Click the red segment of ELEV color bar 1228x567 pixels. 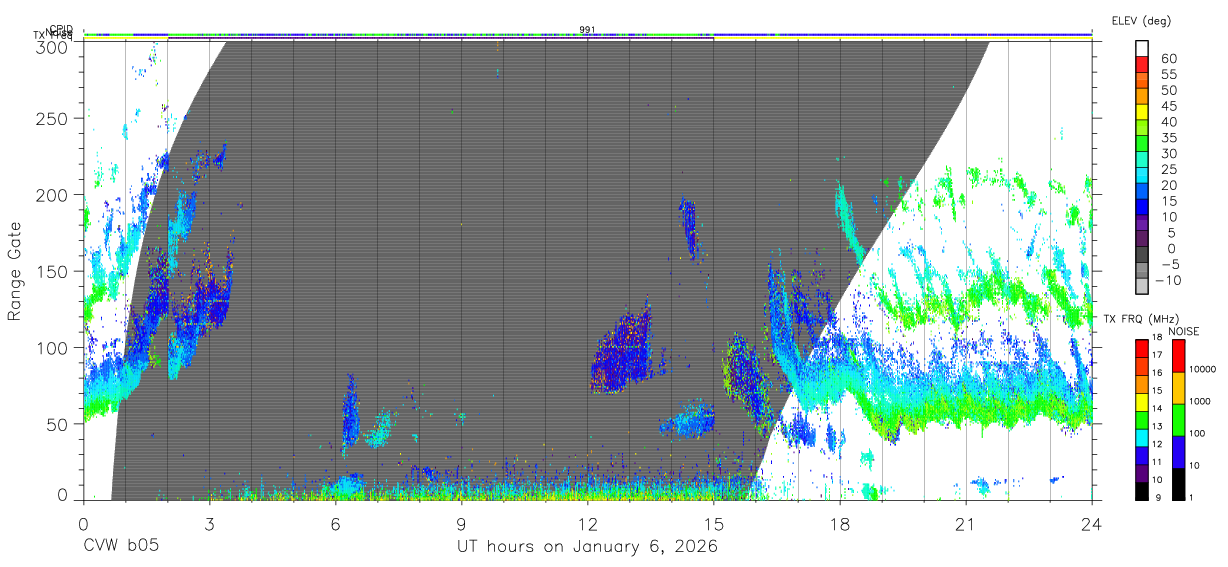(1142, 64)
